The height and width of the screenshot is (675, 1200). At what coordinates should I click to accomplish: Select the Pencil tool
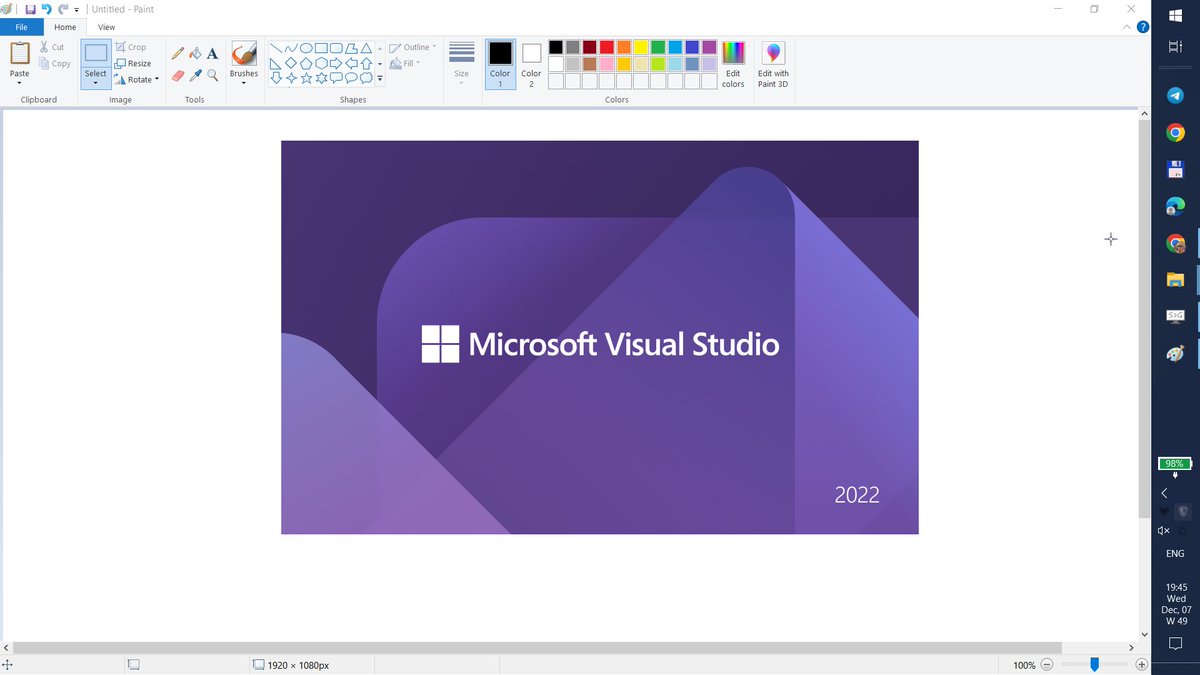178,54
